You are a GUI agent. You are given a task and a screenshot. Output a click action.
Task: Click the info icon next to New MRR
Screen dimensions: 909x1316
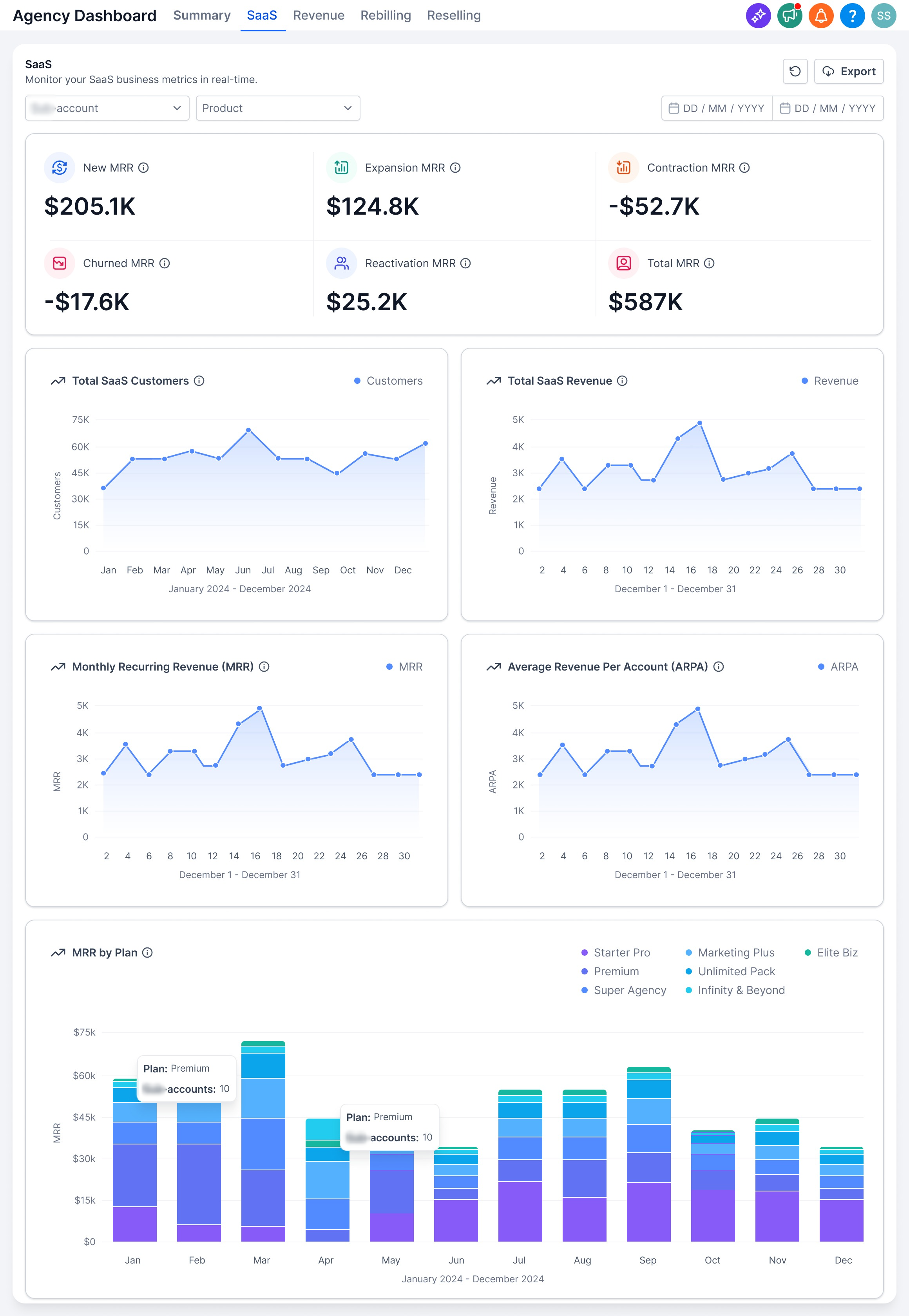(143, 168)
